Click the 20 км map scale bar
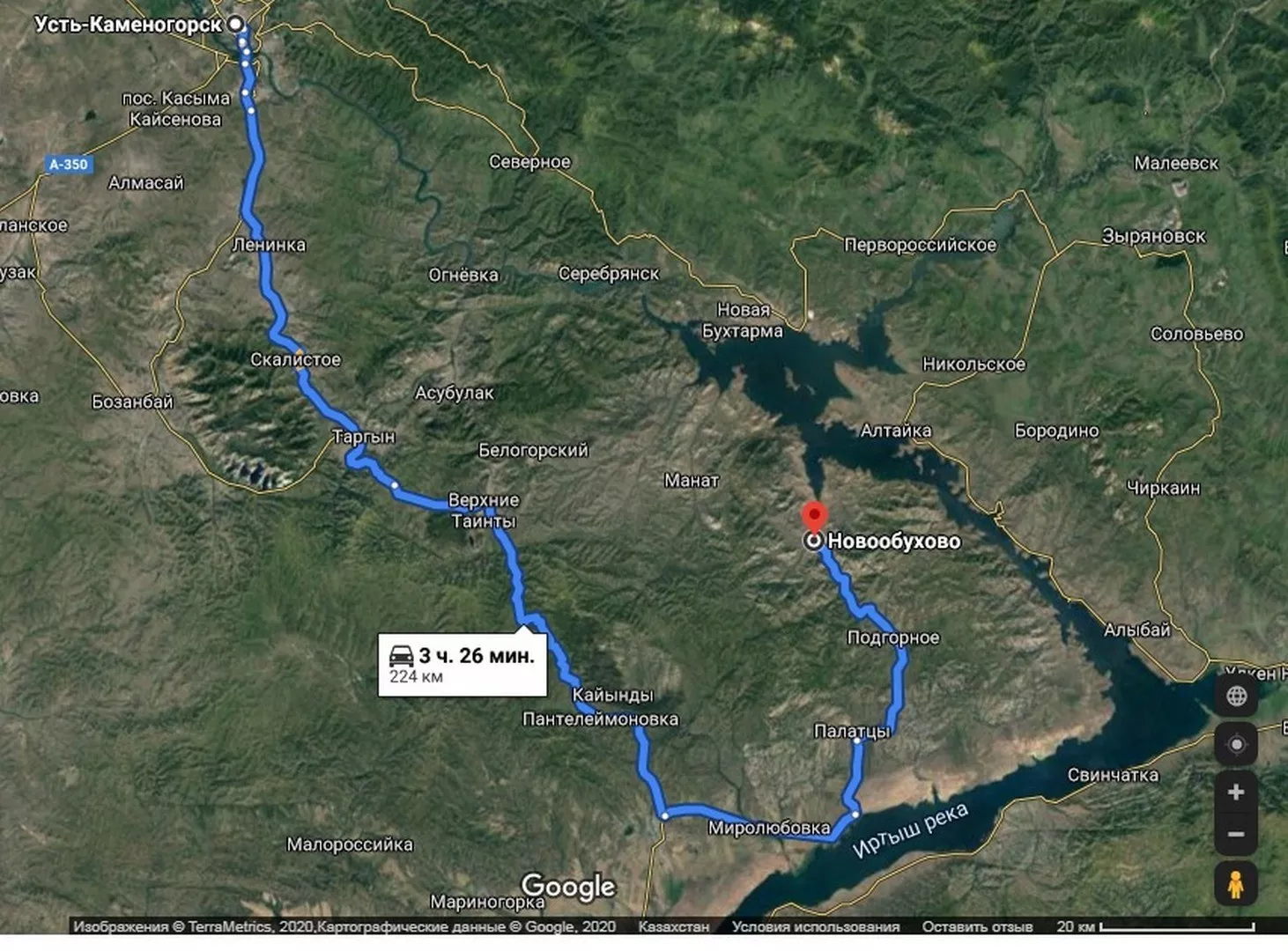 [x=1156, y=926]
